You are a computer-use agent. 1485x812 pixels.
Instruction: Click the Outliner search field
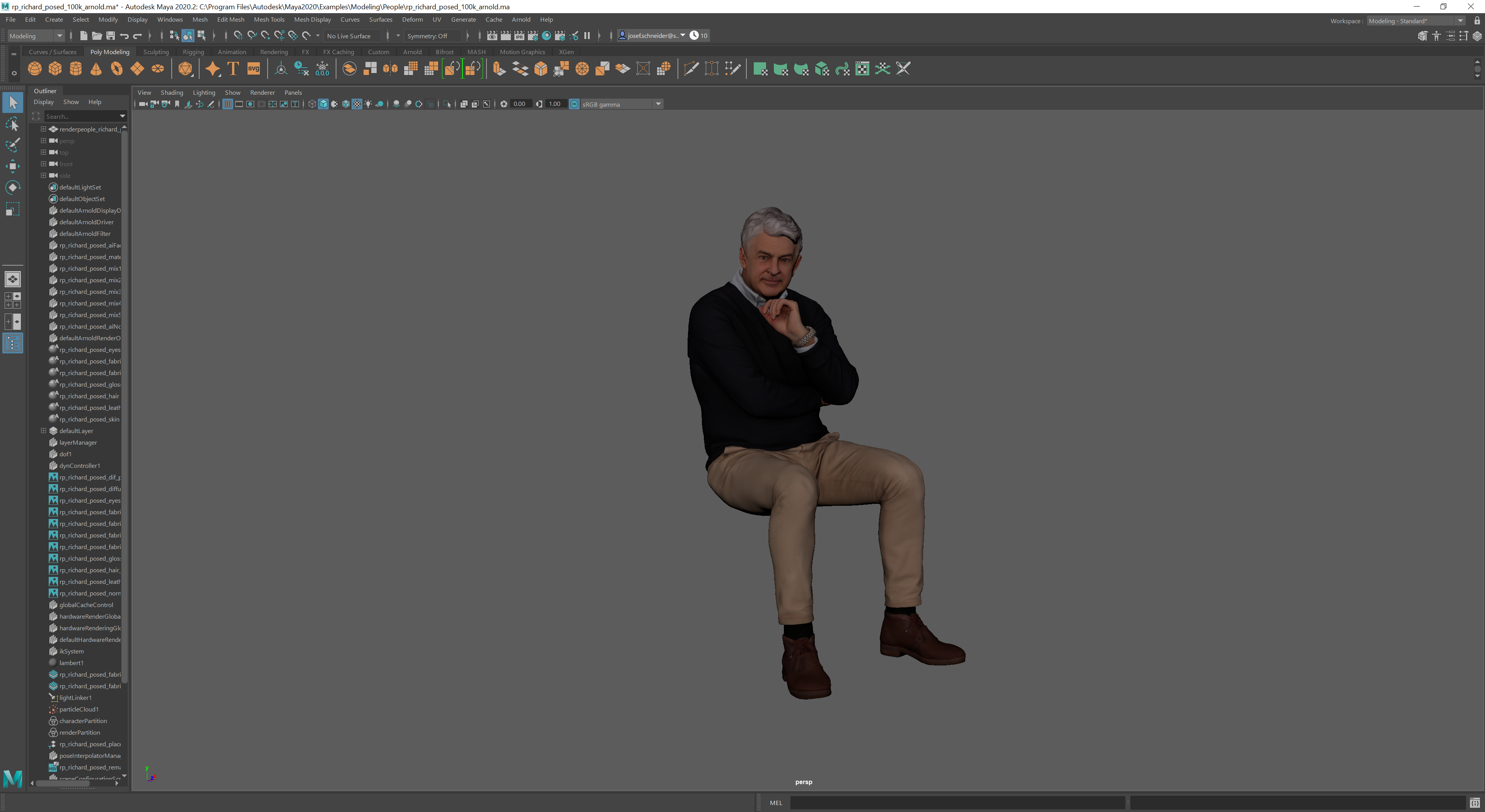81,116
